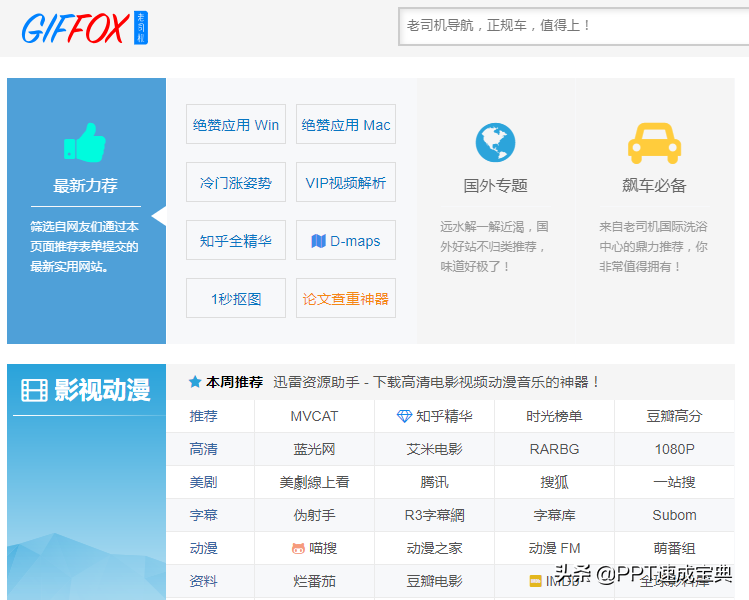Screen dimensions: 749x600
Task: Click the star icon next to 本周推荐
Action: tap(195, 382)
